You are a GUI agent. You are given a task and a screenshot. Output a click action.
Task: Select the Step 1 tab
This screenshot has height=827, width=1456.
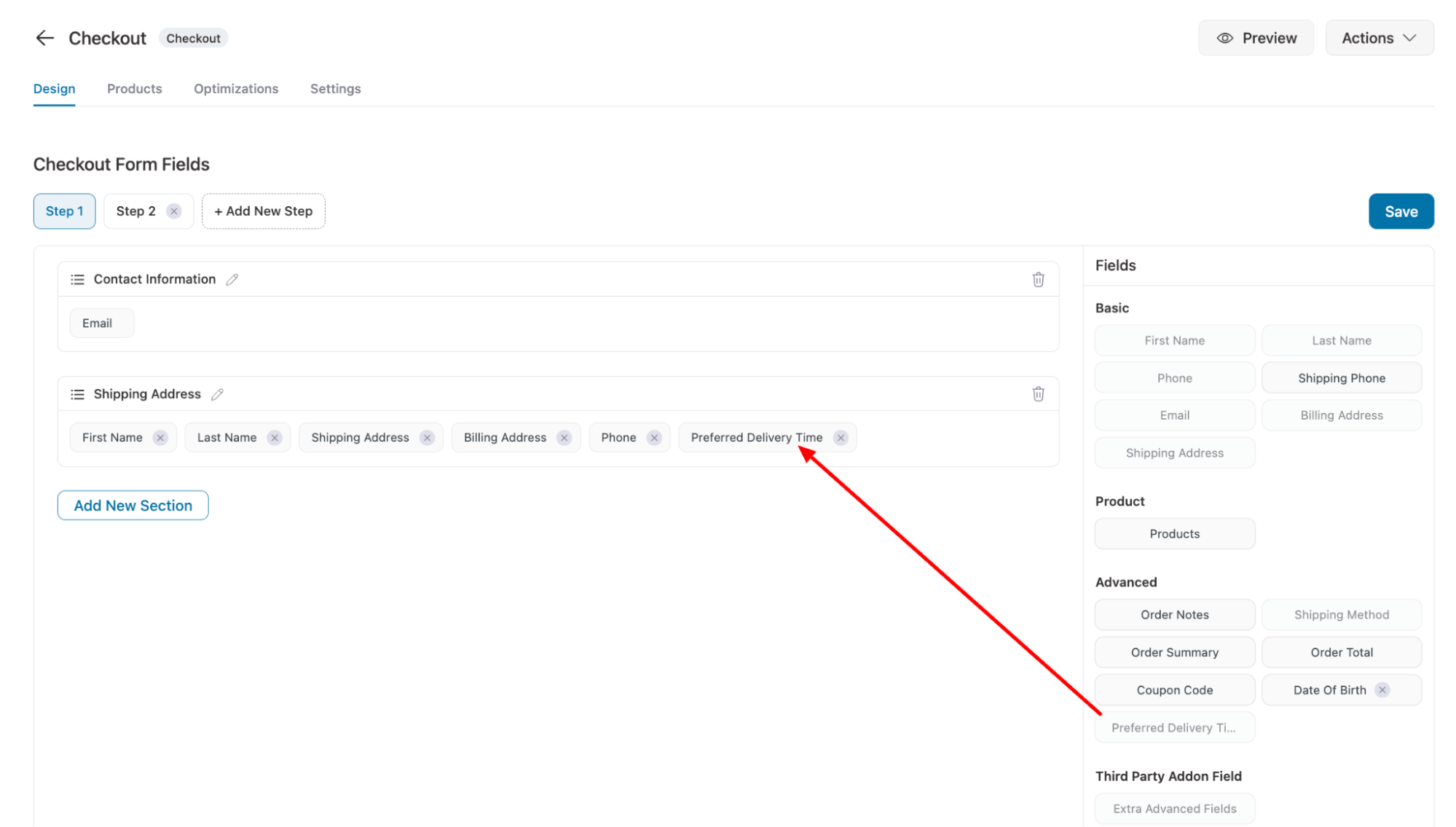(64, 211)
